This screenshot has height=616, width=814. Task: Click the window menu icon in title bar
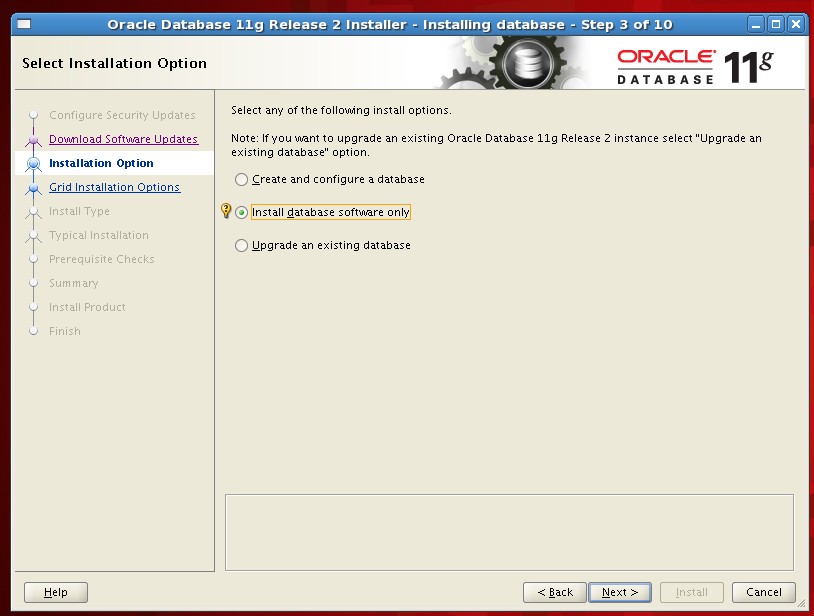tap(24, 24)
